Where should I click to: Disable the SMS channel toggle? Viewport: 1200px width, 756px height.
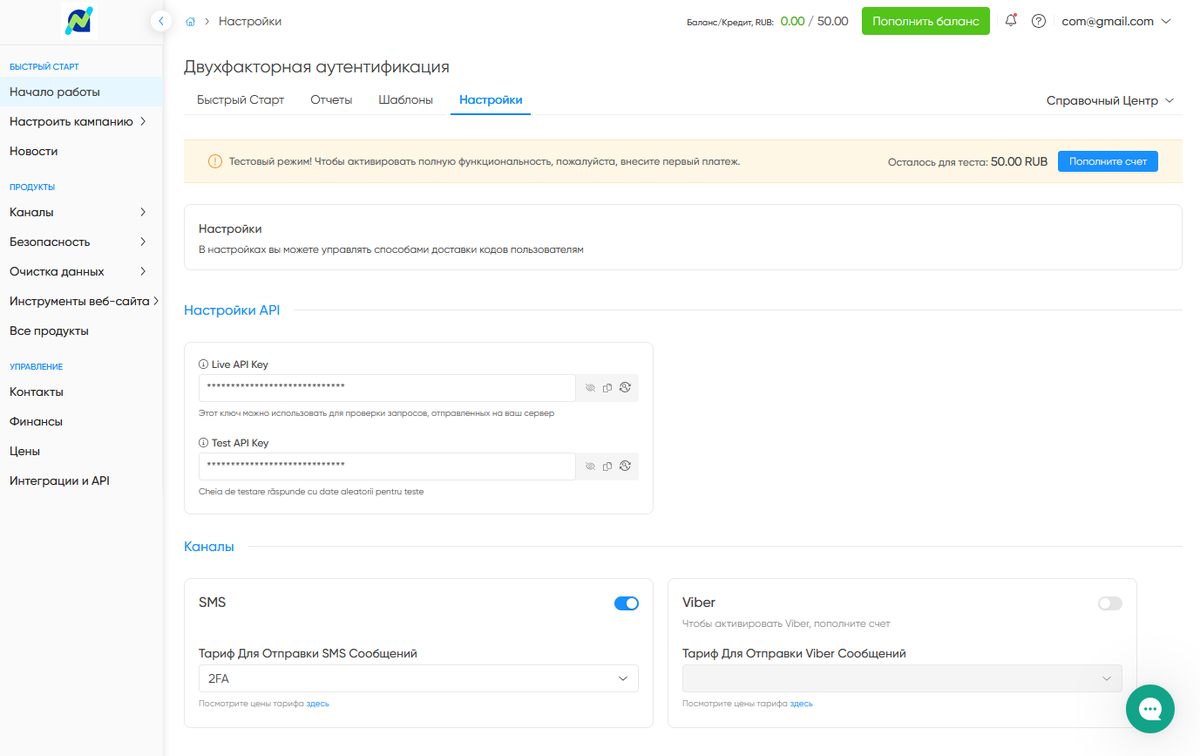(626, 603)
